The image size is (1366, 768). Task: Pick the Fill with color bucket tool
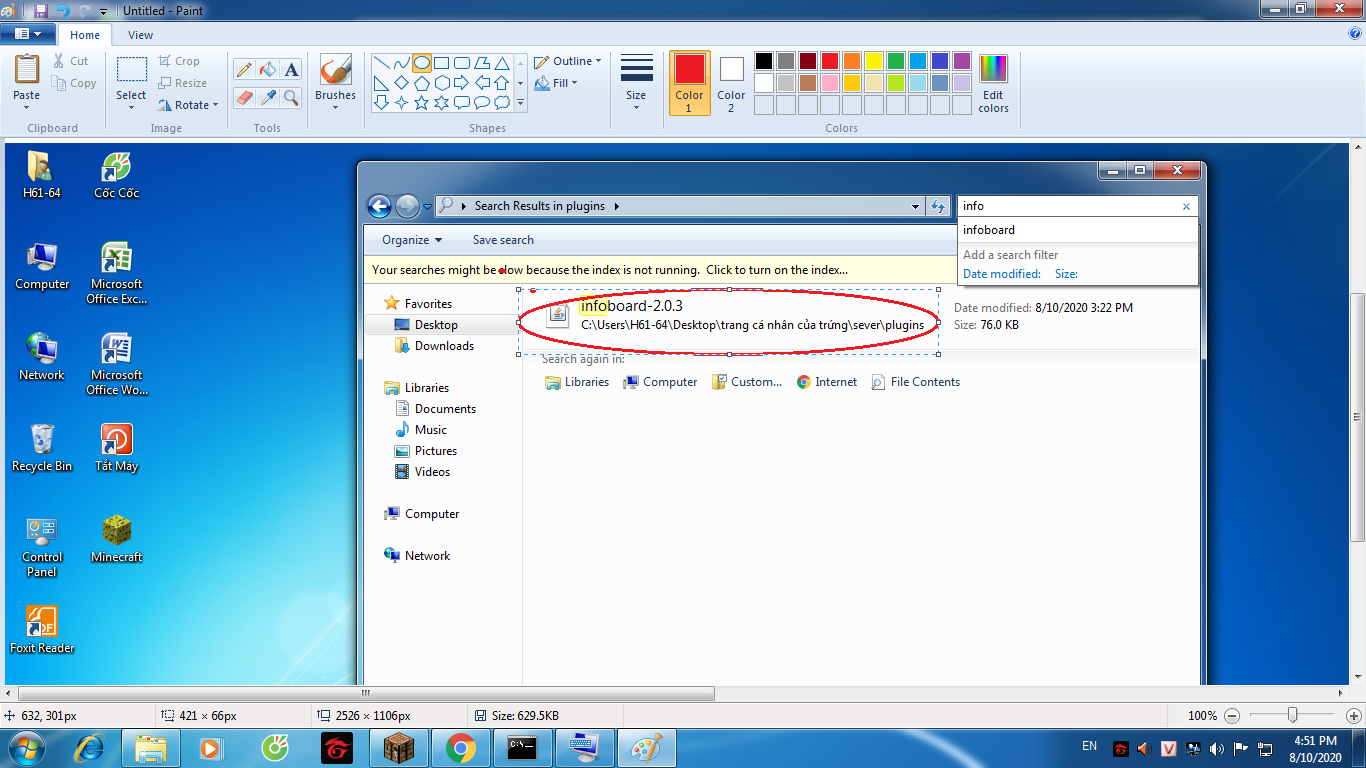[x=267, y=69]
